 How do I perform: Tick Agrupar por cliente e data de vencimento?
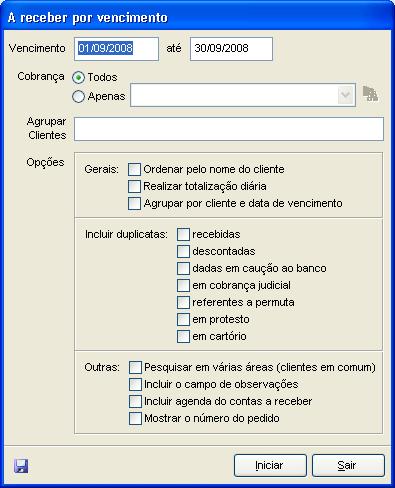point(134,203)
